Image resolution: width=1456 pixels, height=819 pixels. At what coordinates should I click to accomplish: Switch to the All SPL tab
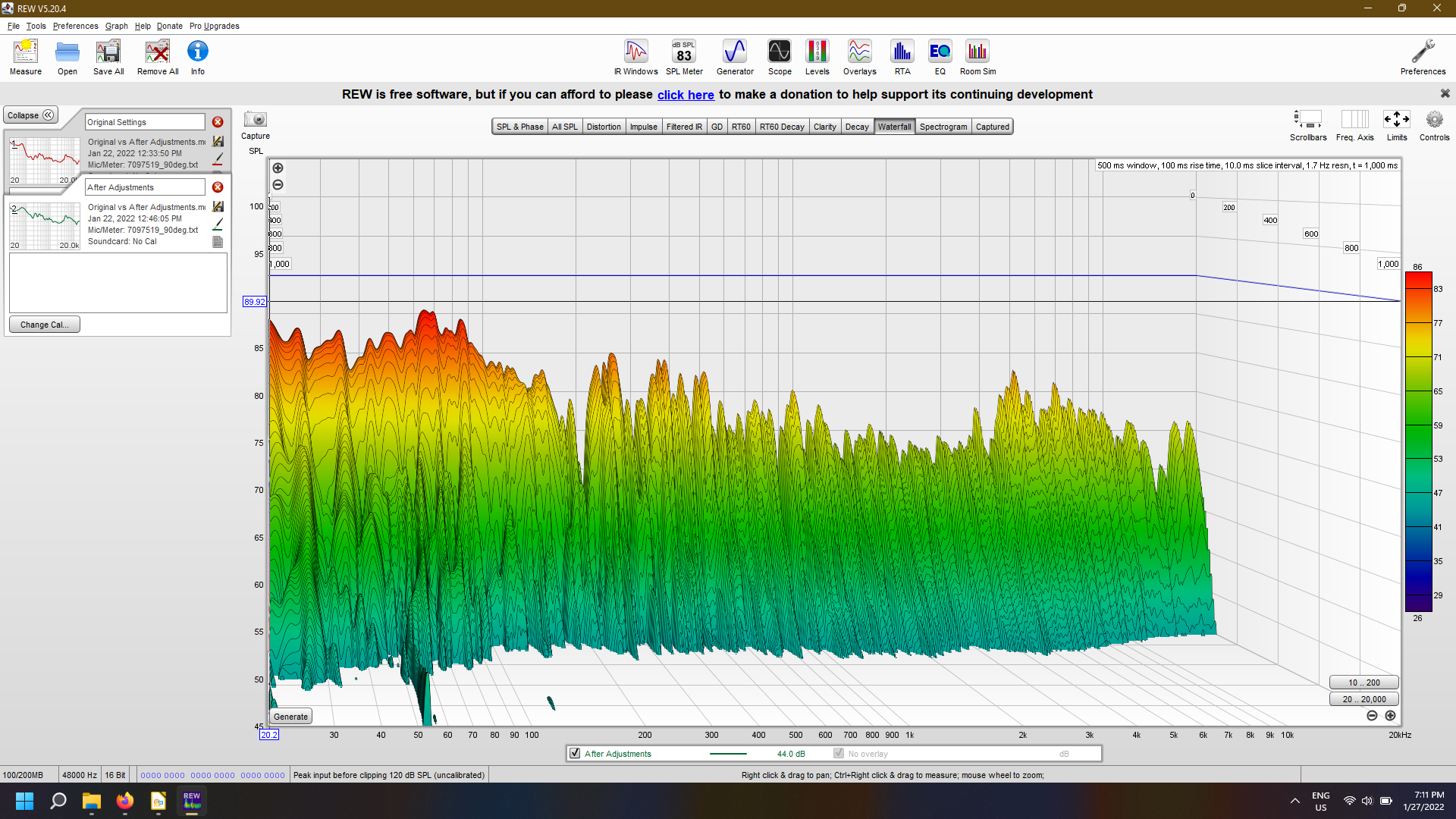[x=565, y=127]
